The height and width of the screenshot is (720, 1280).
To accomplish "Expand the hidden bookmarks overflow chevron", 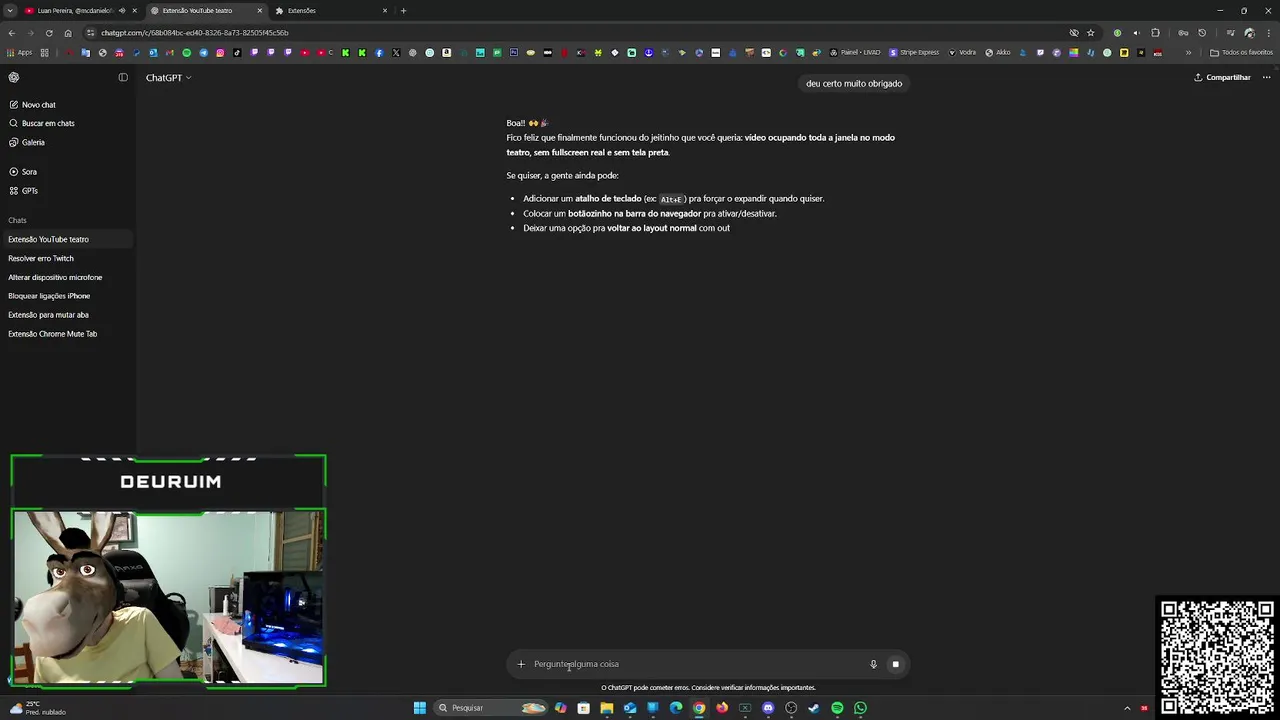I will [1189, 52].
